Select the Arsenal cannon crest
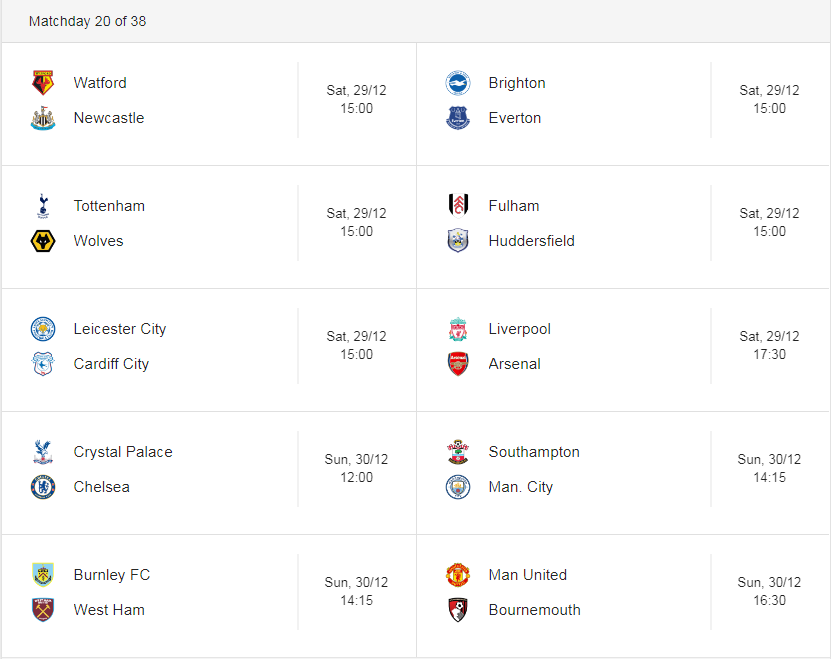The width and height of the screenshot is (831, 659). pyautogui.click(x=458, y=364)
